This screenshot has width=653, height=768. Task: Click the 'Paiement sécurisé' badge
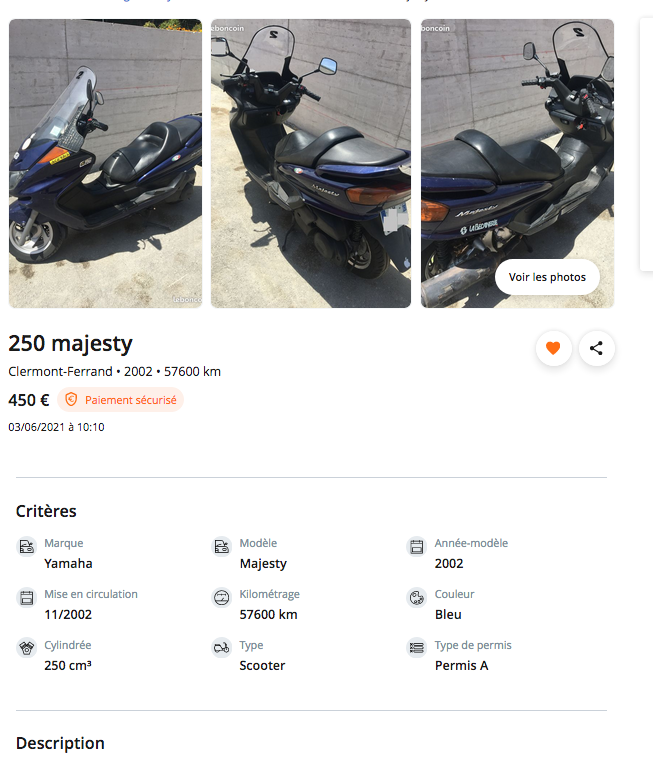[121, 400]
